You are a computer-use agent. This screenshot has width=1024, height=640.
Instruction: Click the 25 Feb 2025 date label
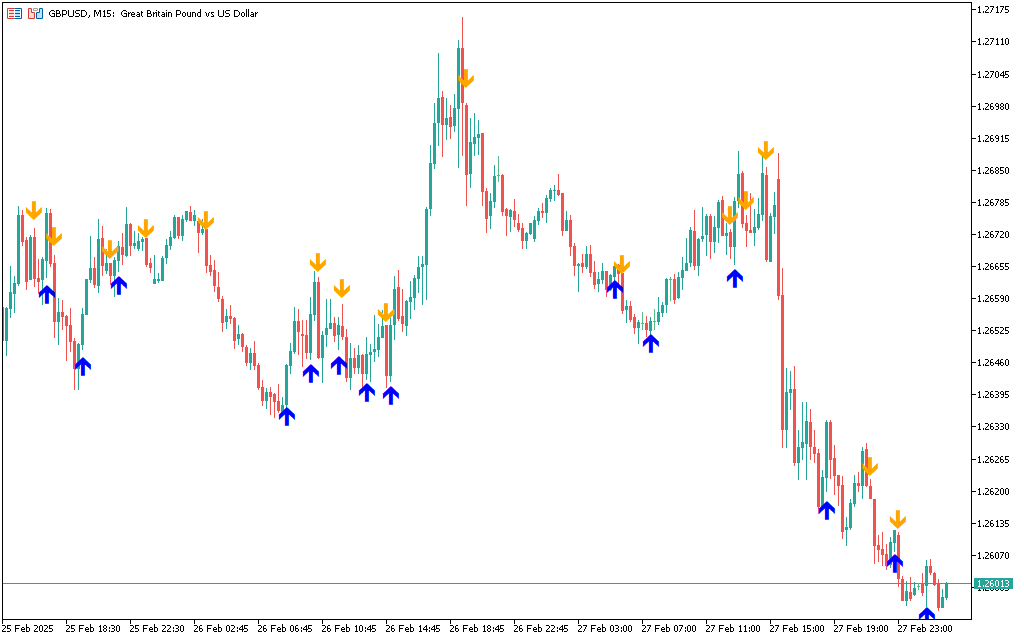(29, 629)
